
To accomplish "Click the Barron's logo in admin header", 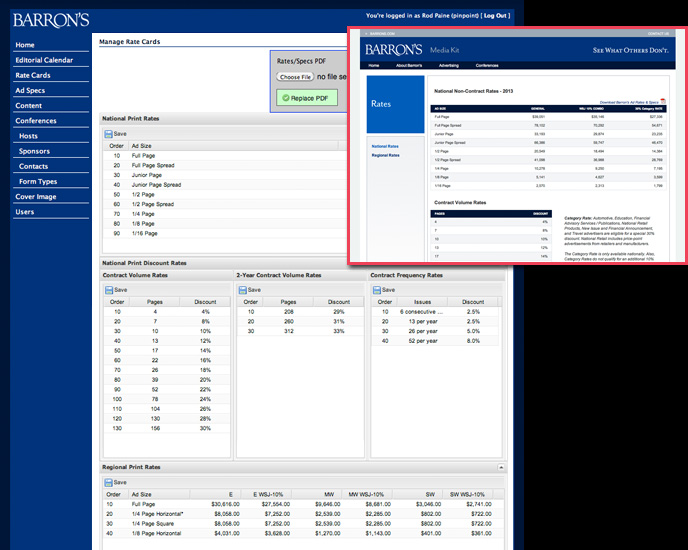I will coord(50,19).
